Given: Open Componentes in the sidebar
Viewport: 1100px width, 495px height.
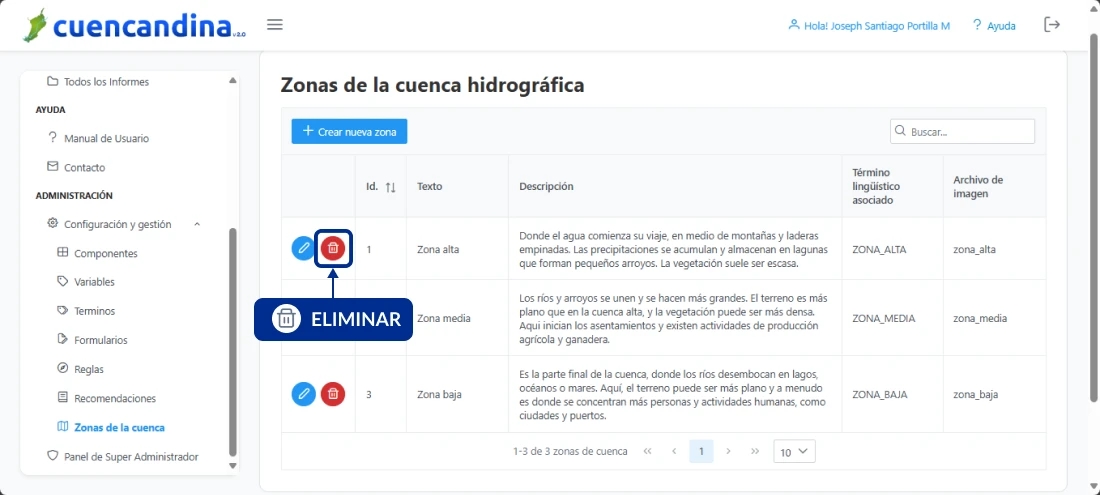Looking at the screenshot, I should click(x=105, y=253).
